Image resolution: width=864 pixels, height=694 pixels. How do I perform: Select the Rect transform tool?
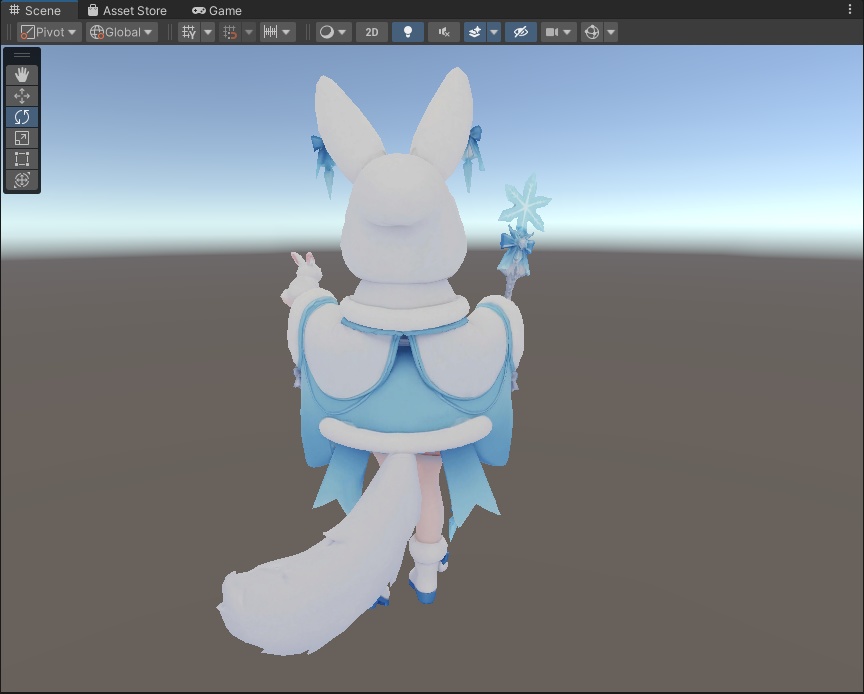[22, 160]
